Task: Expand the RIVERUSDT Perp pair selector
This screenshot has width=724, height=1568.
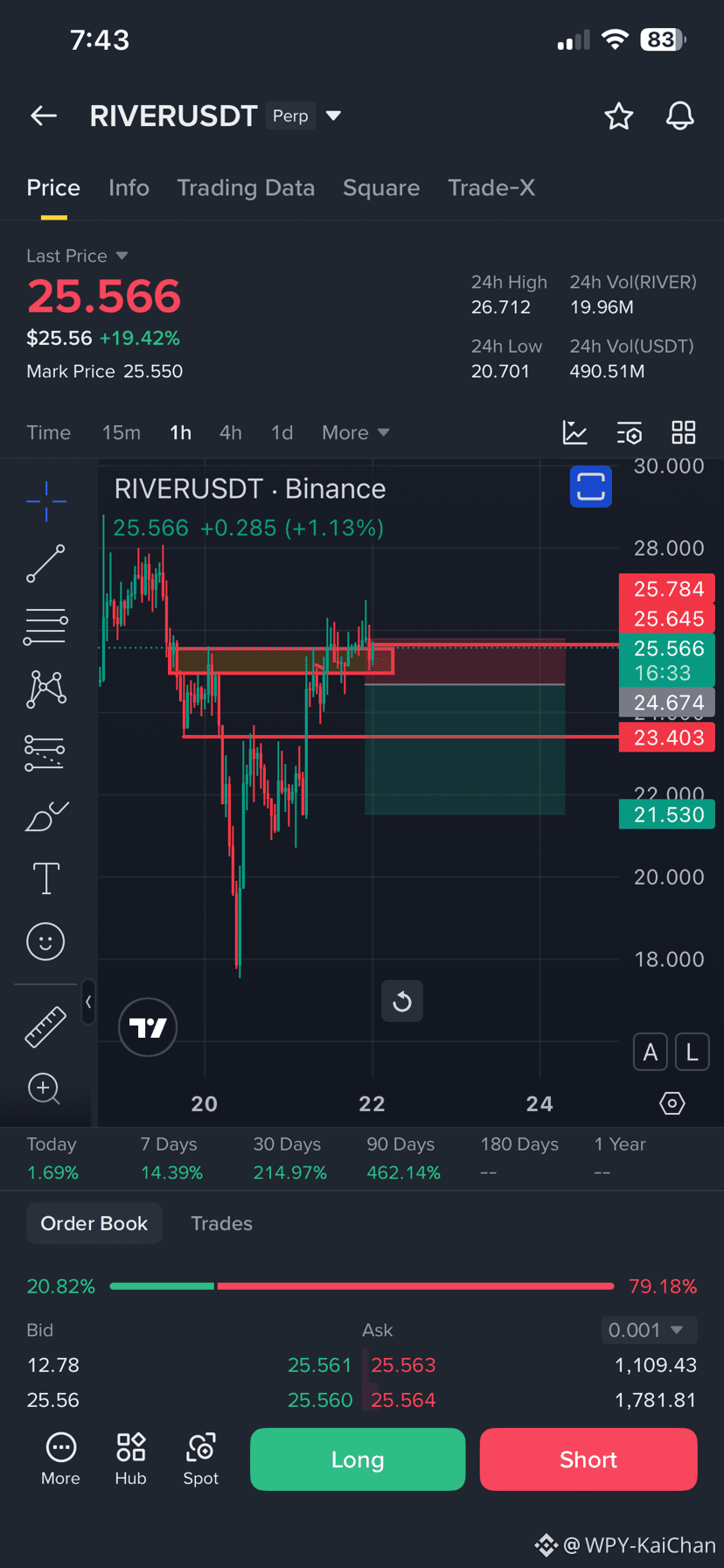Action: tap(333, 115)
